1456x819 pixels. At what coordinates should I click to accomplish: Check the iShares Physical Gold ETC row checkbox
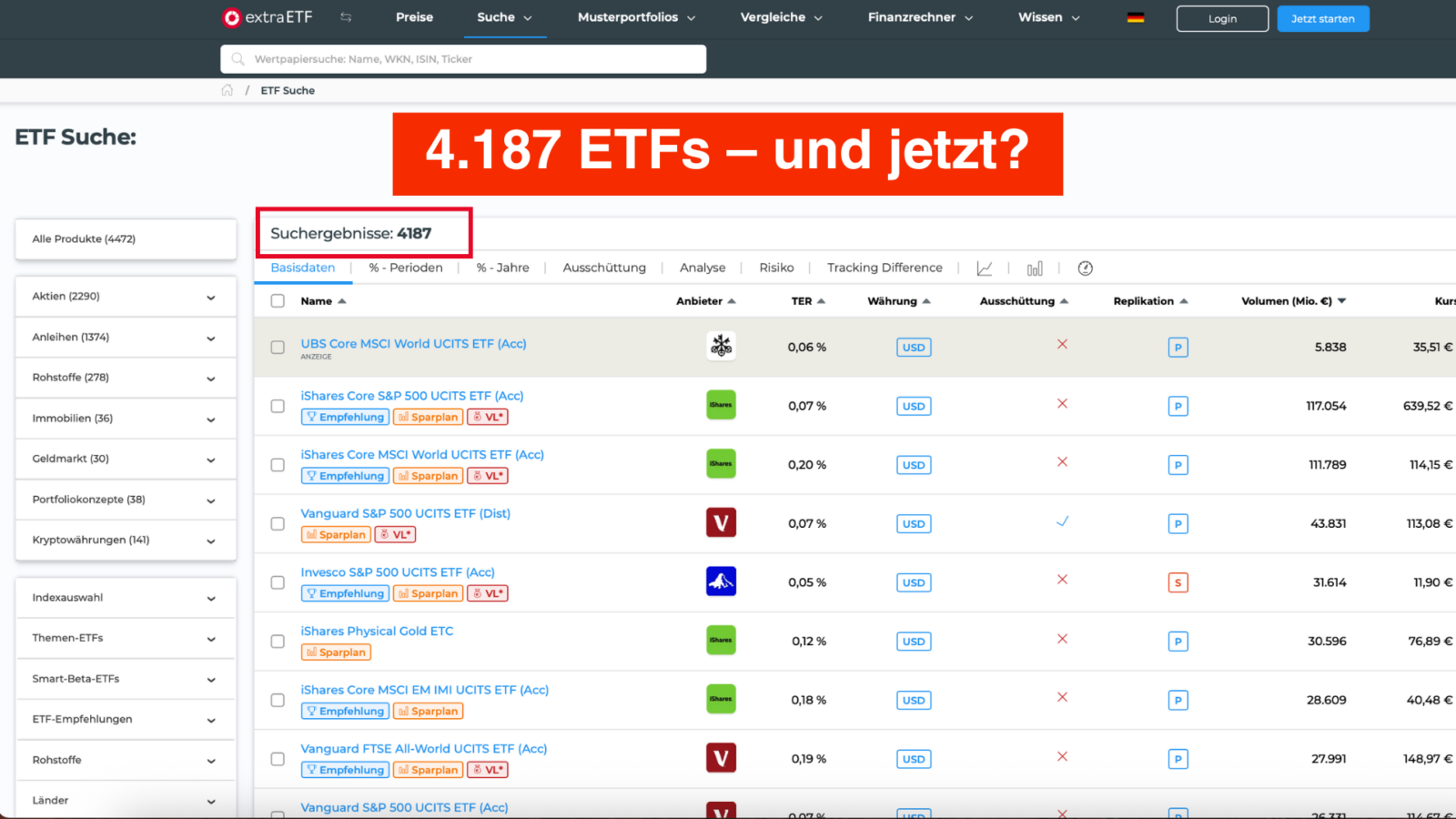pos(278,642)
